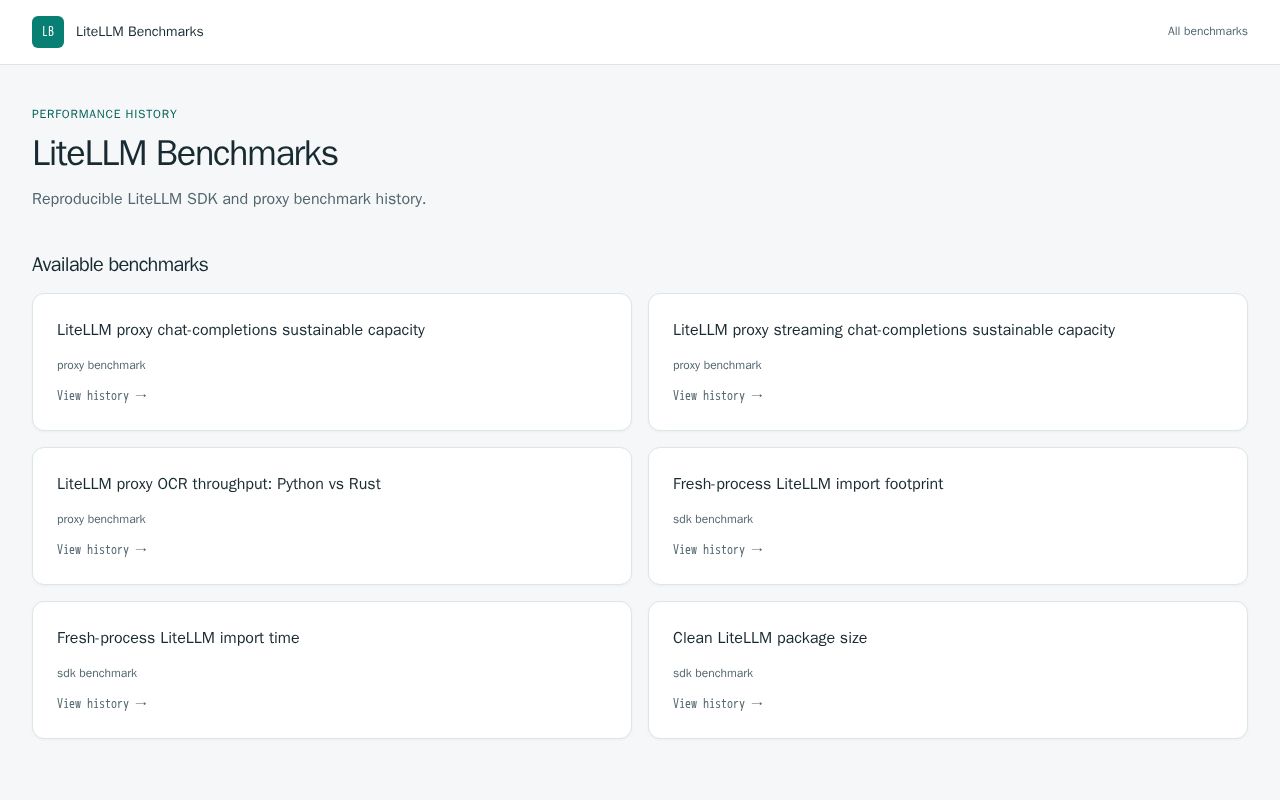Click proxy benchmark label under streaming chat-completions
Image resolution: width=1280 pixels, height=800 pixels.
717,365
